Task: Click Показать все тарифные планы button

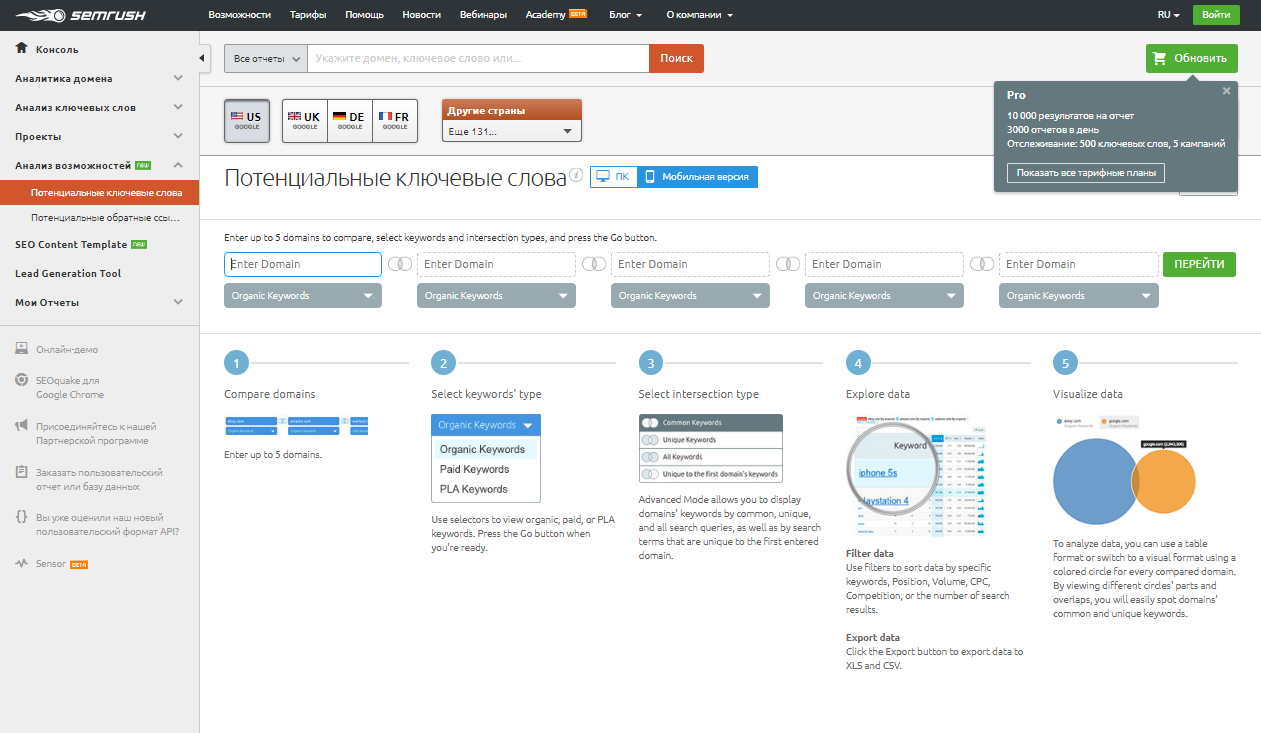Action: (x=1085, y=173)
